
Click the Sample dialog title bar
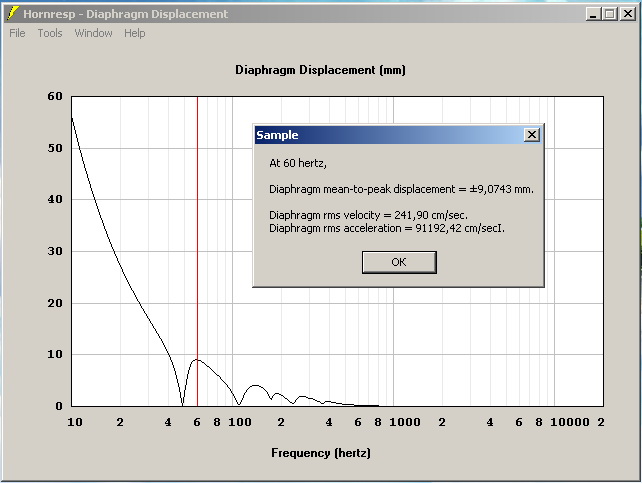point(389,135)
